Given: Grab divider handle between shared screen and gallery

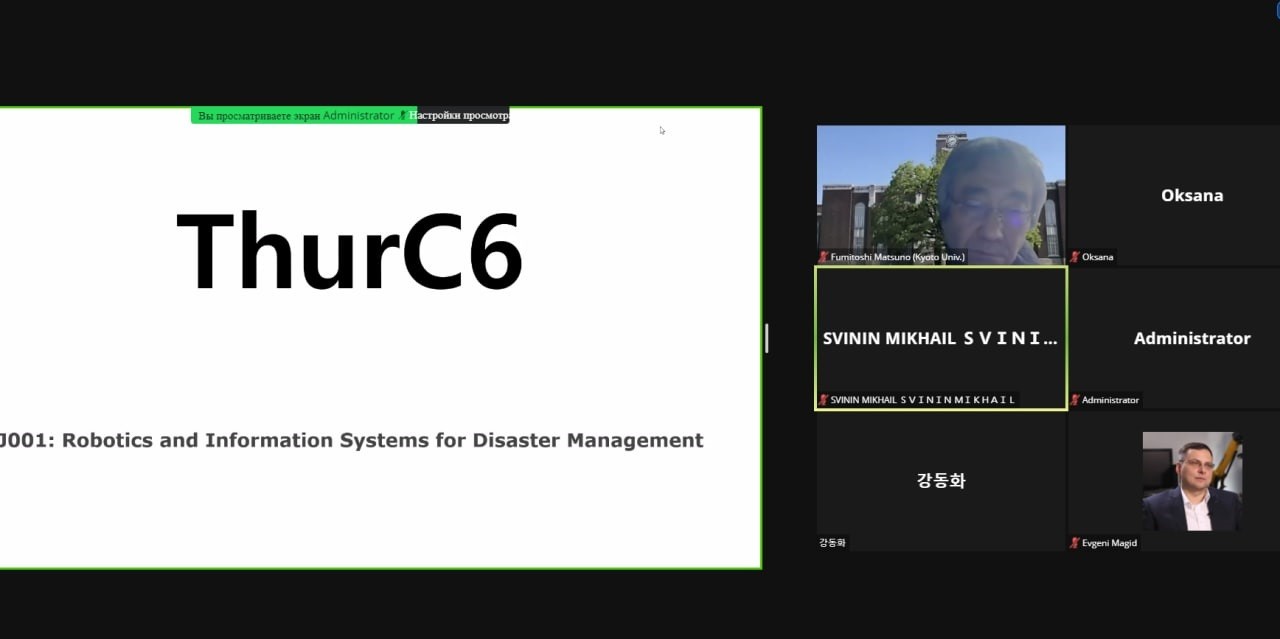Looking at the screenshot, I should (x=767, y=338).
